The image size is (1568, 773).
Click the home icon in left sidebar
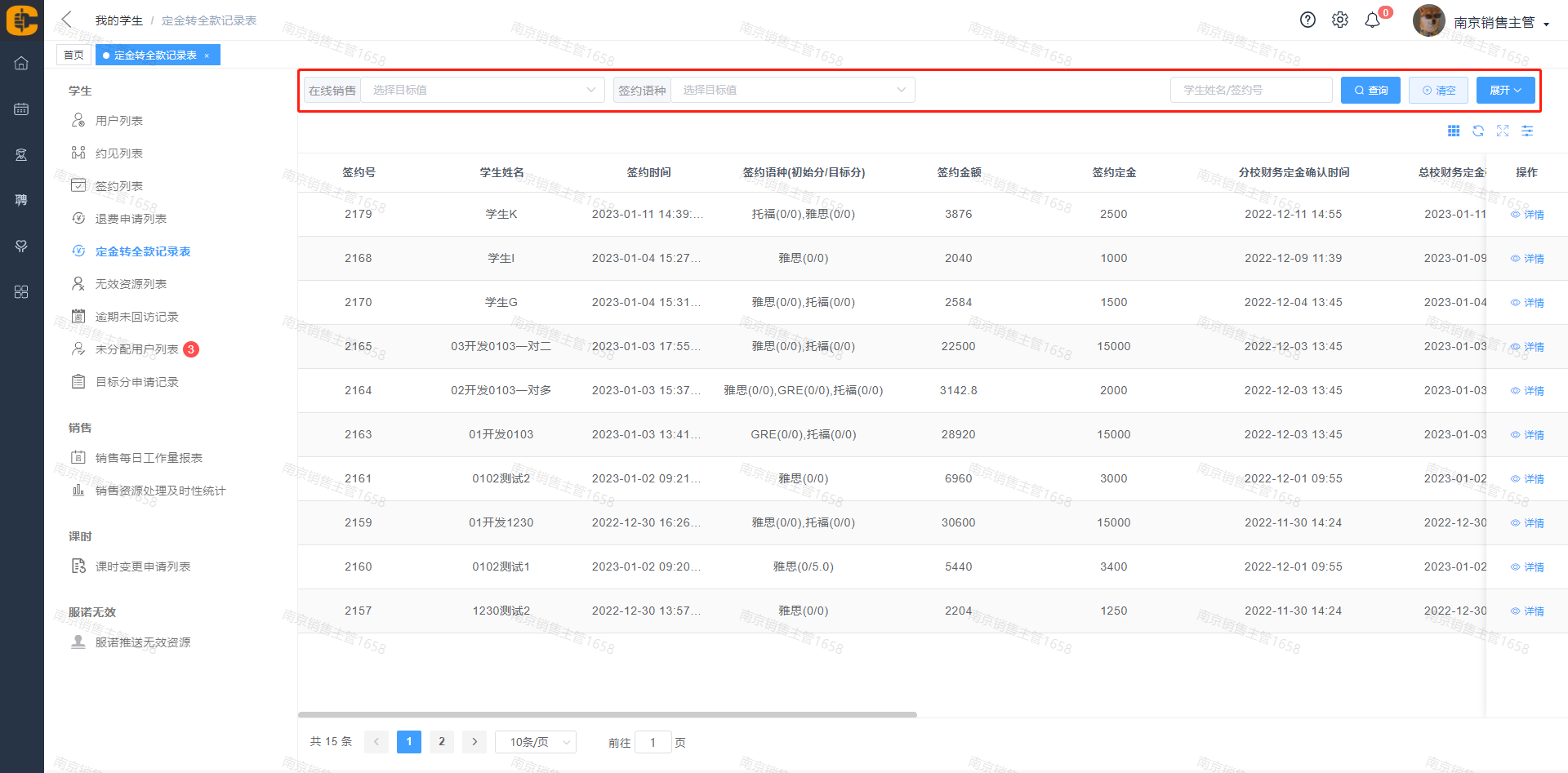pyautogui.click(x=21, y=63)
